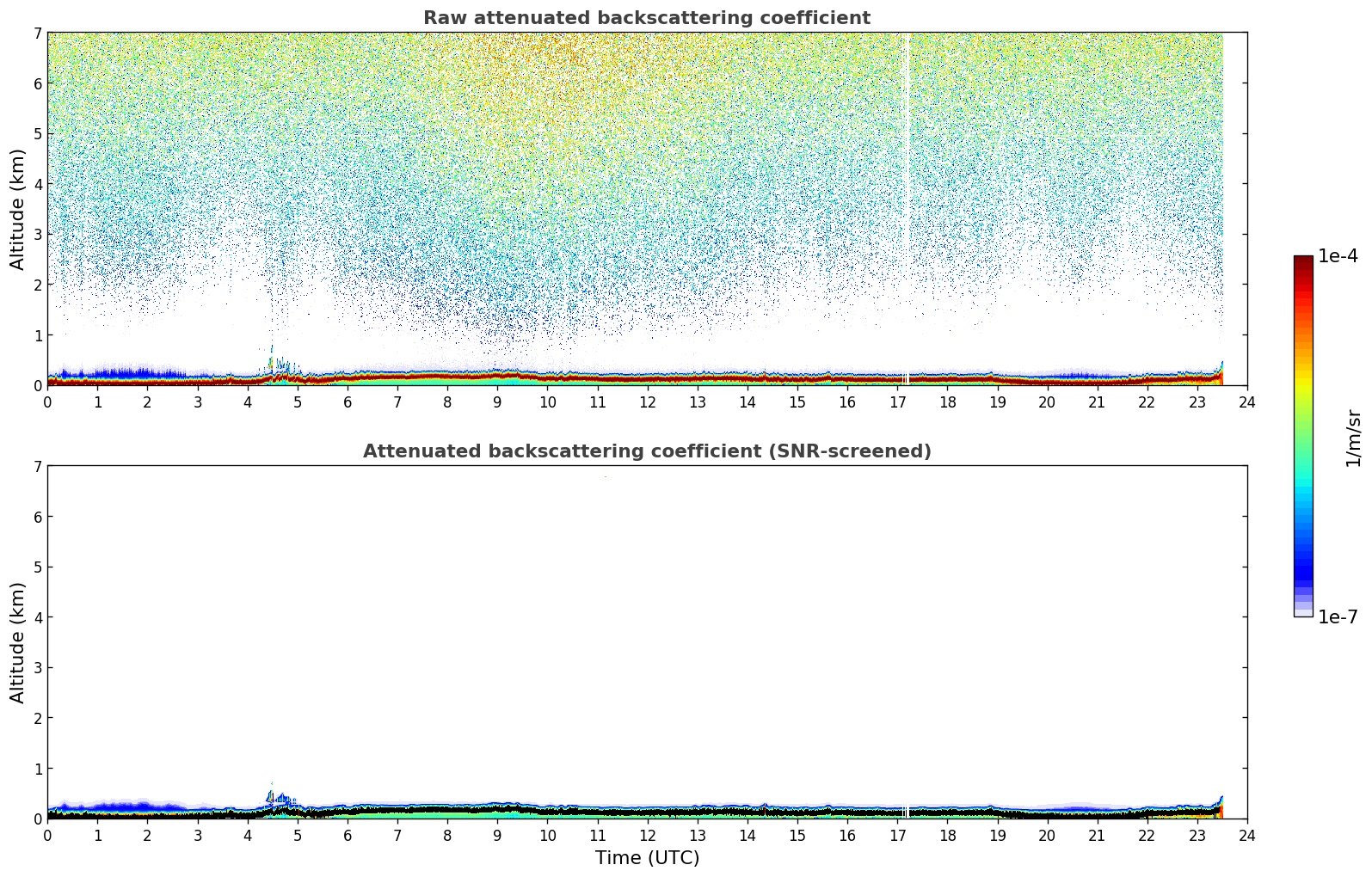
Task: Click the rainbow colorbar scale
Action: click(1303, 436)
